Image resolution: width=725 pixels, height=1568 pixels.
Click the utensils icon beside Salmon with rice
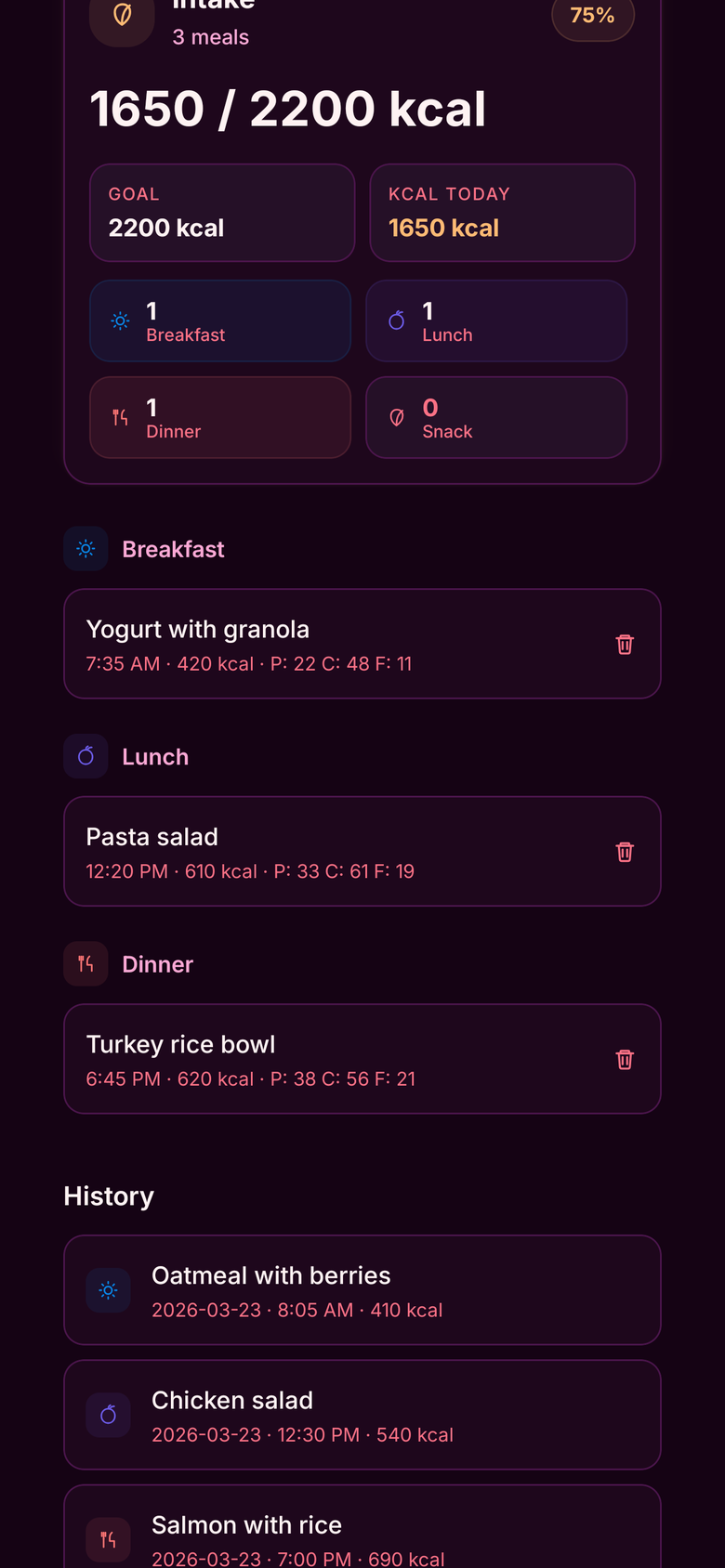click(x=109, y=1539)
